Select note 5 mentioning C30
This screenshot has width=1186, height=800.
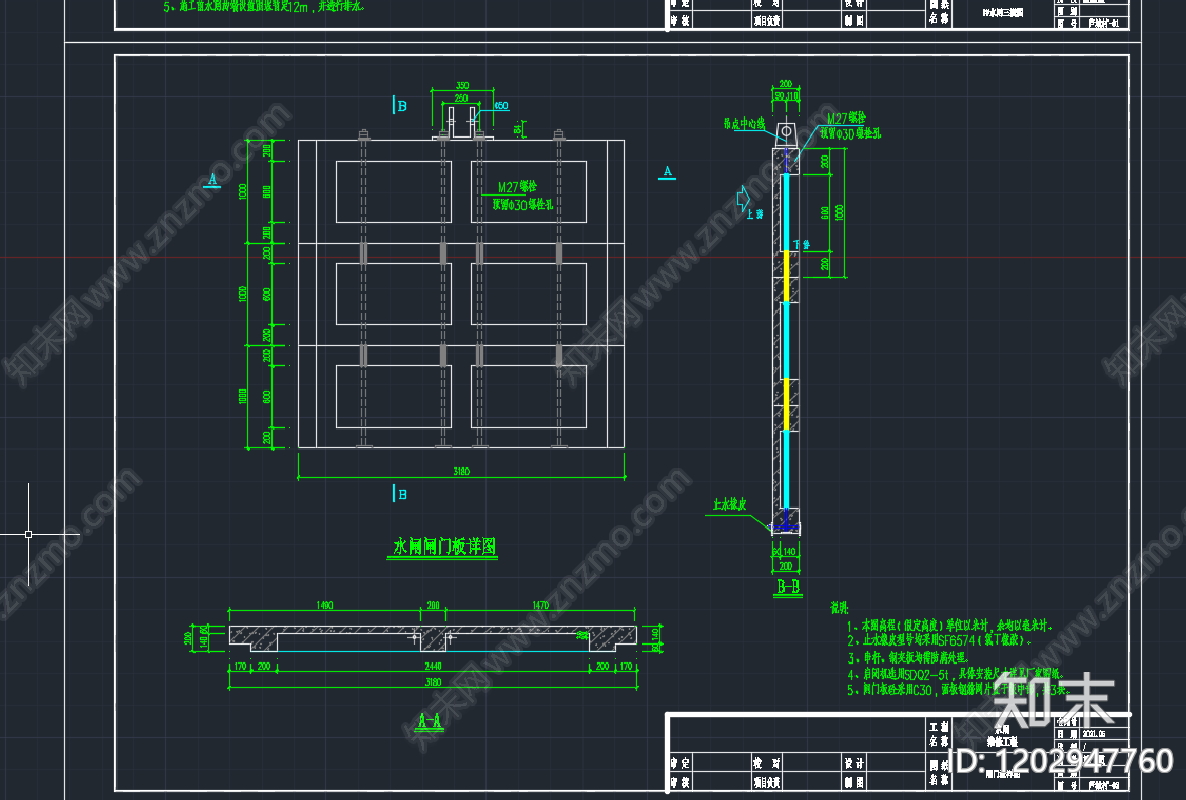[958, 690]
